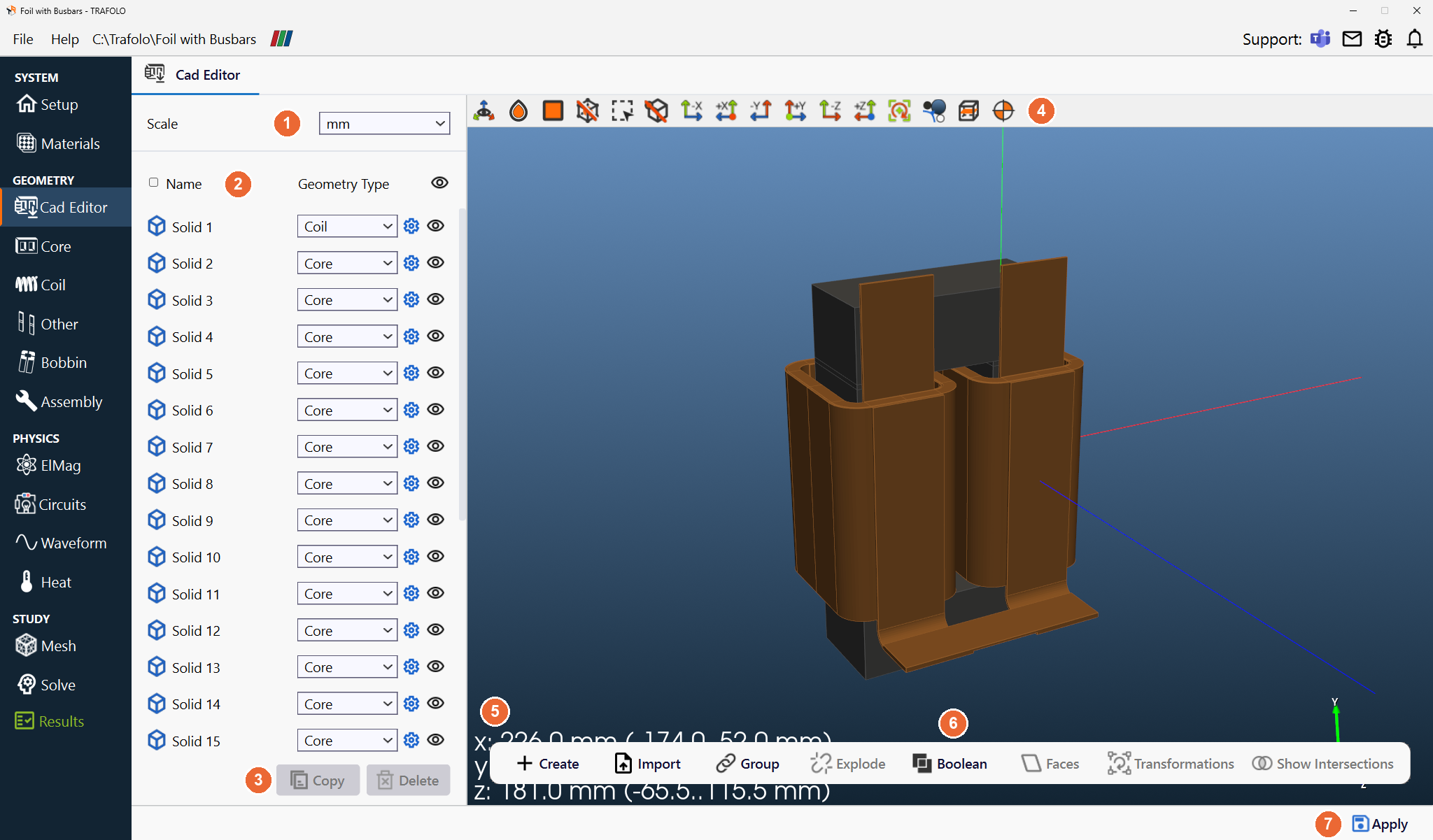Screen dimensions: 1433x840
Task: Toggle visibility of all solids in header
Action: point(439,183)
